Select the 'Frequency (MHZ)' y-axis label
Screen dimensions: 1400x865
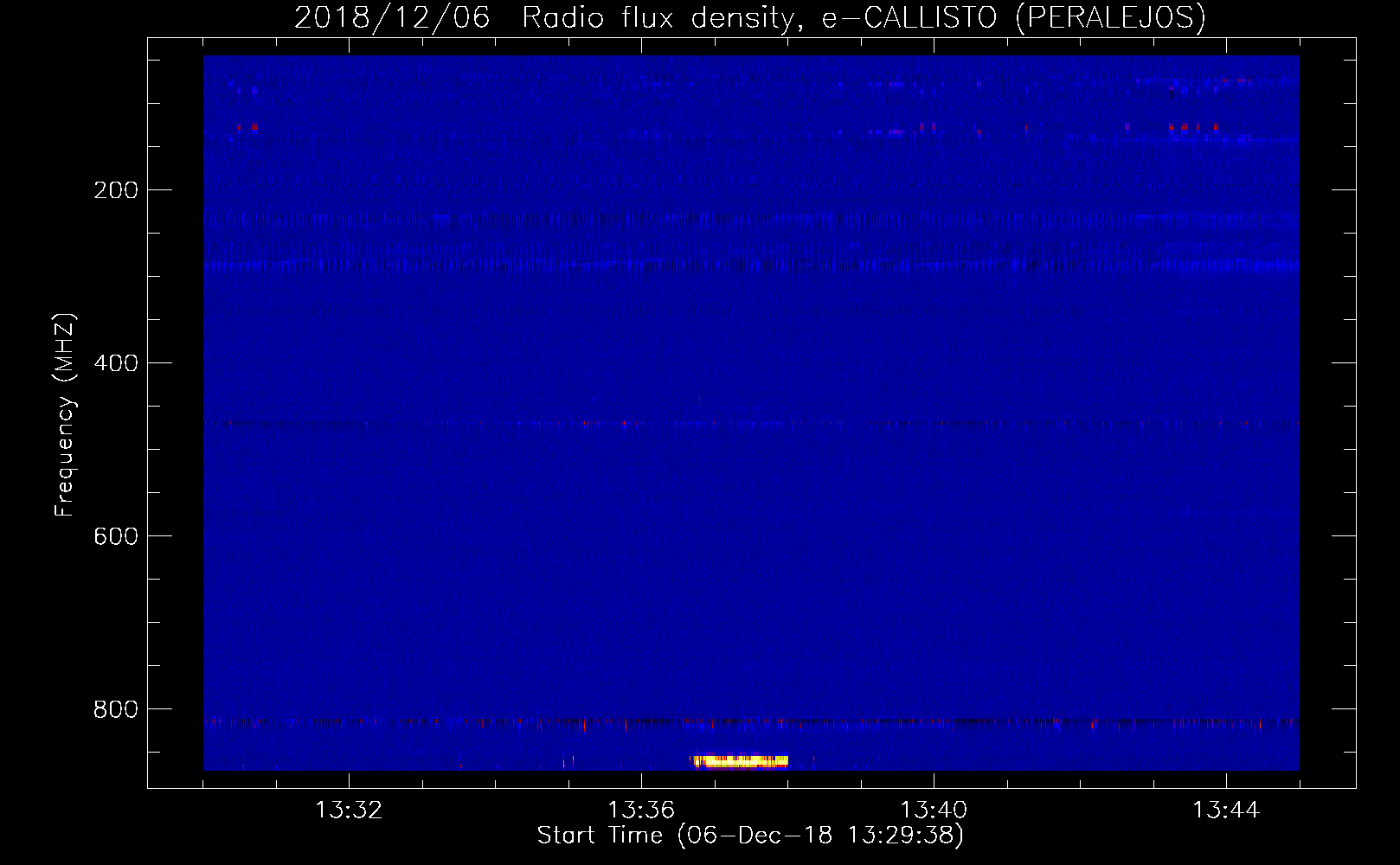pos(65,414)
